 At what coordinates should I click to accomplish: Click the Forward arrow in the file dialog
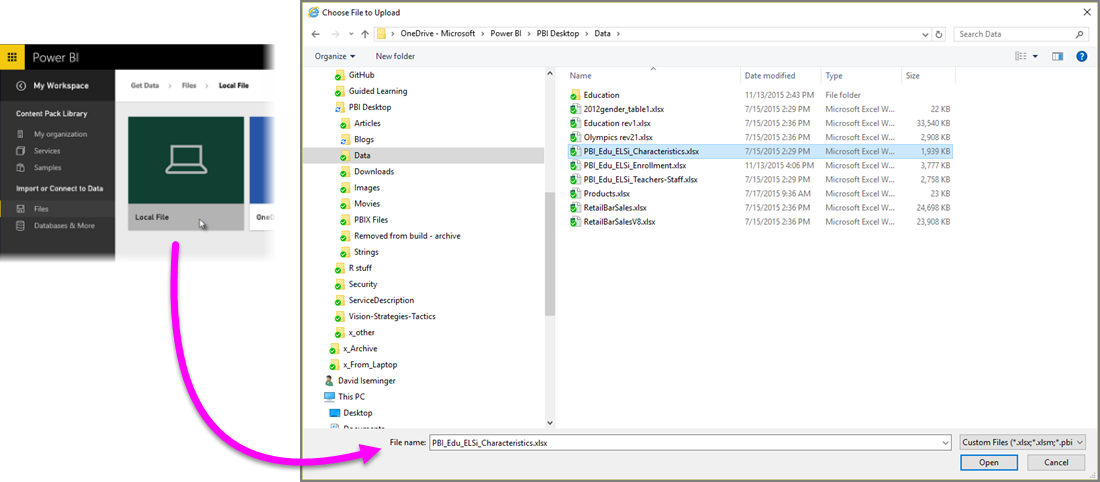[335, 34]
